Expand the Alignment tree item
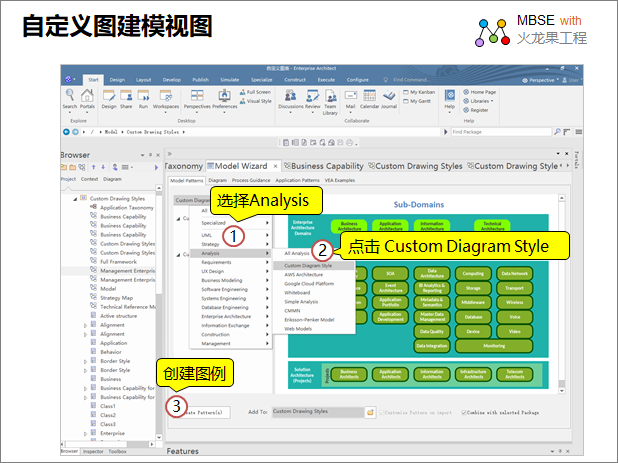Screen dimensions: 618x463 [86, 325]
